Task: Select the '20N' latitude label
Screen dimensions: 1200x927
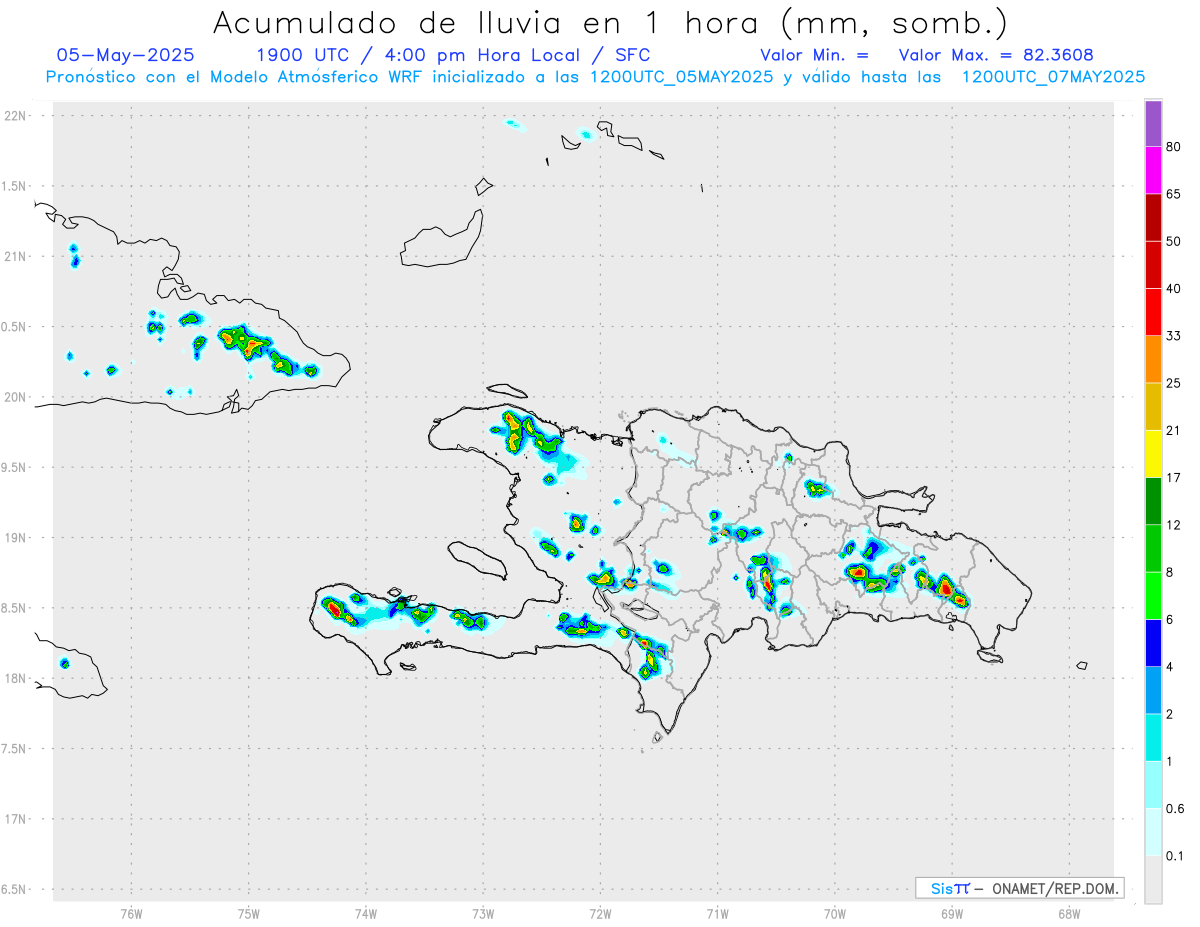Action: click(x=16, y=397)
